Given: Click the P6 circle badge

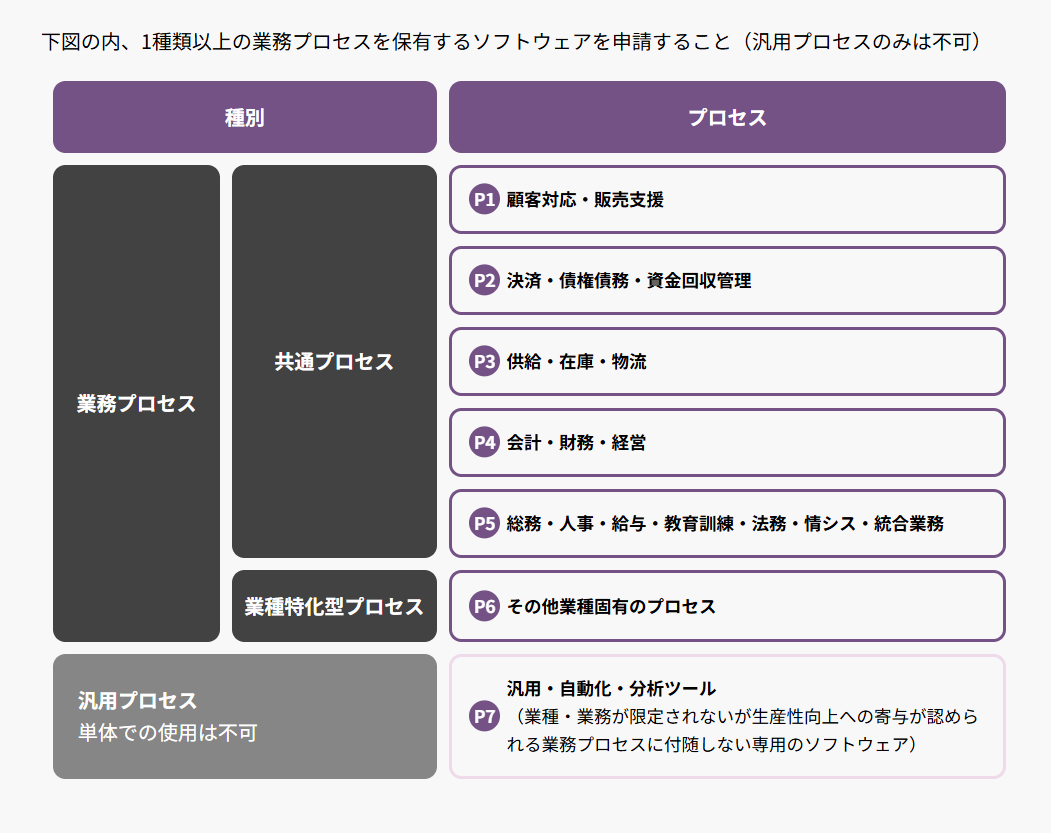Looking at the screenshot, I should [x=484, y=606].
